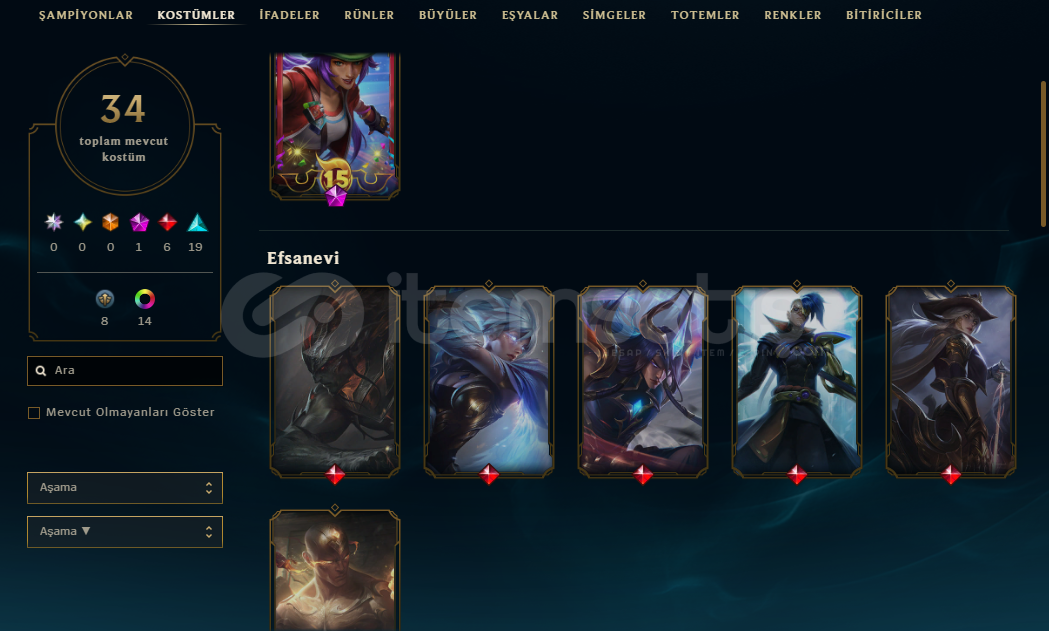Viewport: 1049px width, 631px height.
Task: Select the skin card with flame 15 badge
Action: point(335,126)
